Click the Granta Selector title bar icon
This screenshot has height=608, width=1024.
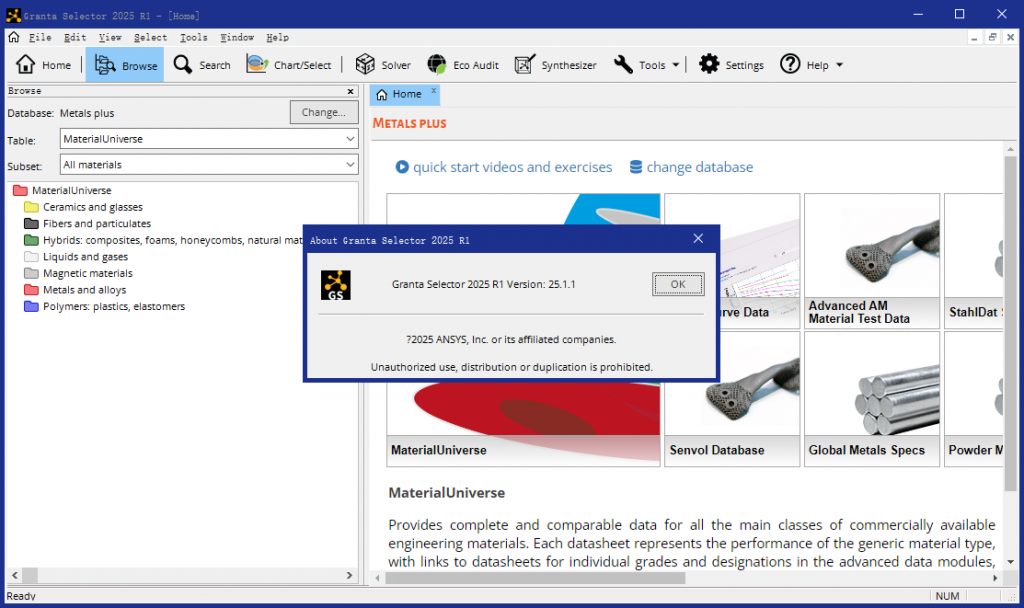(13, 14)
